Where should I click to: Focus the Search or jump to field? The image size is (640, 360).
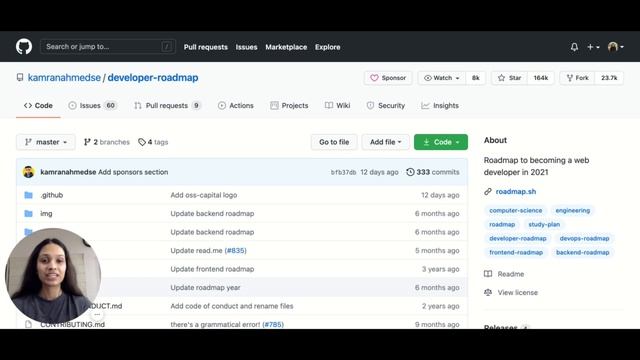(108, 47)
